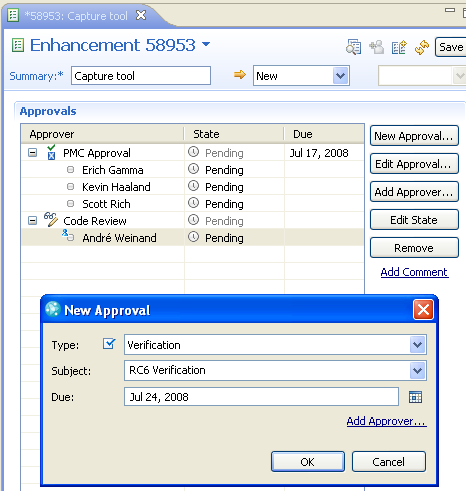Open the Subject dropdown showing RC6 Verification
466x491 pixels.
tap(417, 371)
